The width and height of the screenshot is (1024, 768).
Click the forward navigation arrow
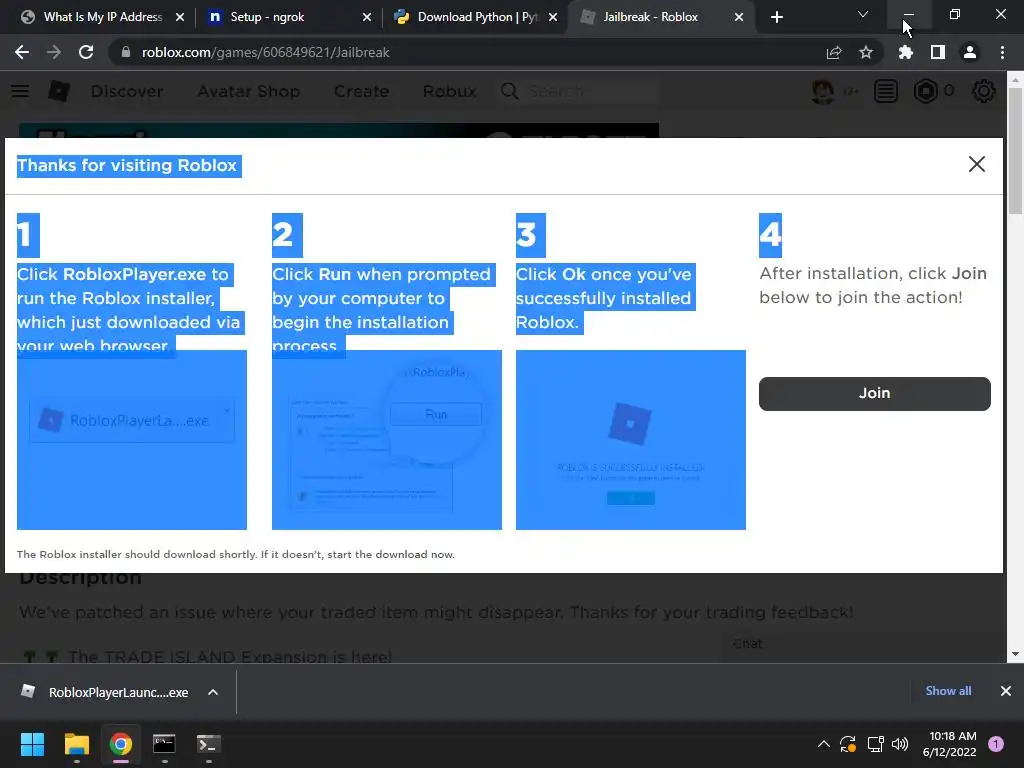pyautogui.click(x=54, y=52)
